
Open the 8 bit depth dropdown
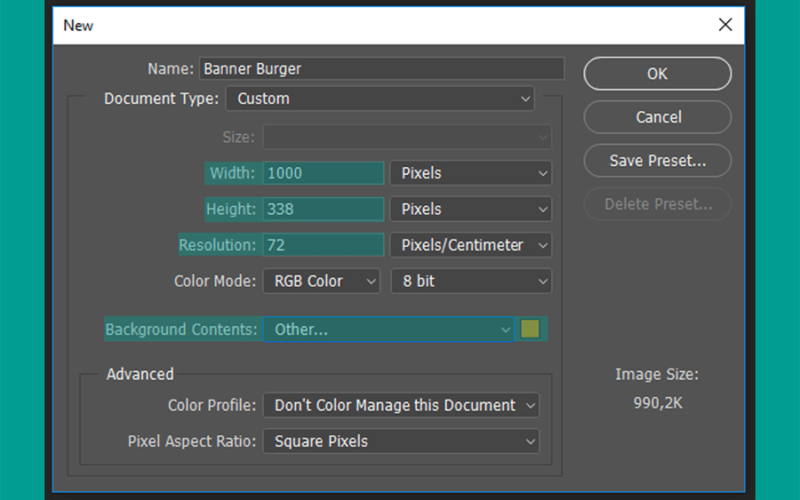pos(471,281)
